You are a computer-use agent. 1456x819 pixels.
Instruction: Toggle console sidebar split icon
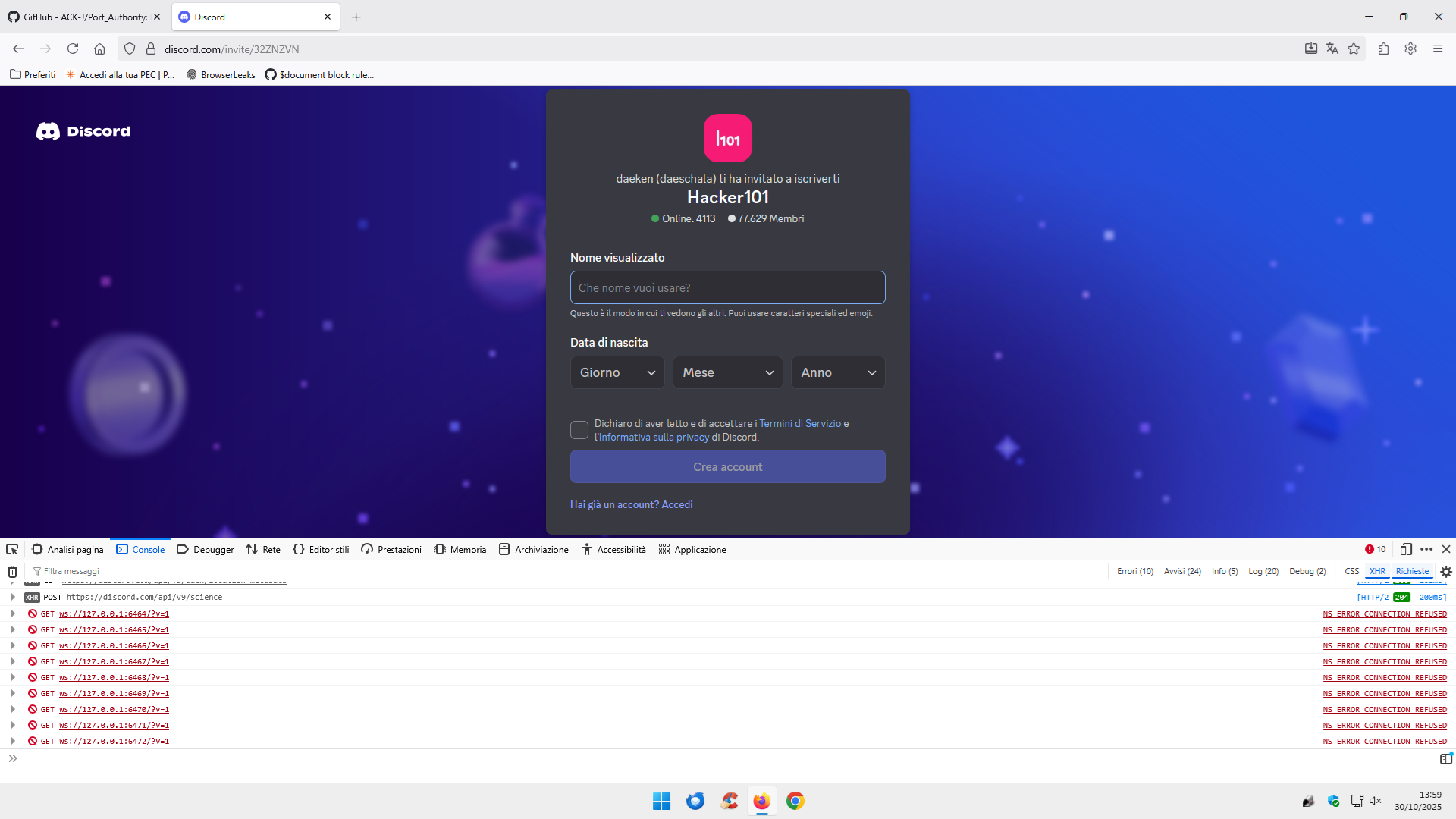point(1445,758)
